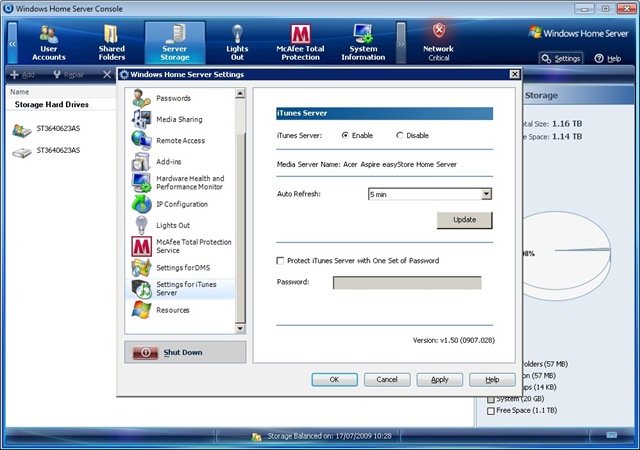Select the Media Sharing settings icon
The image size is (640, 450).
click(x=141, y=119)
